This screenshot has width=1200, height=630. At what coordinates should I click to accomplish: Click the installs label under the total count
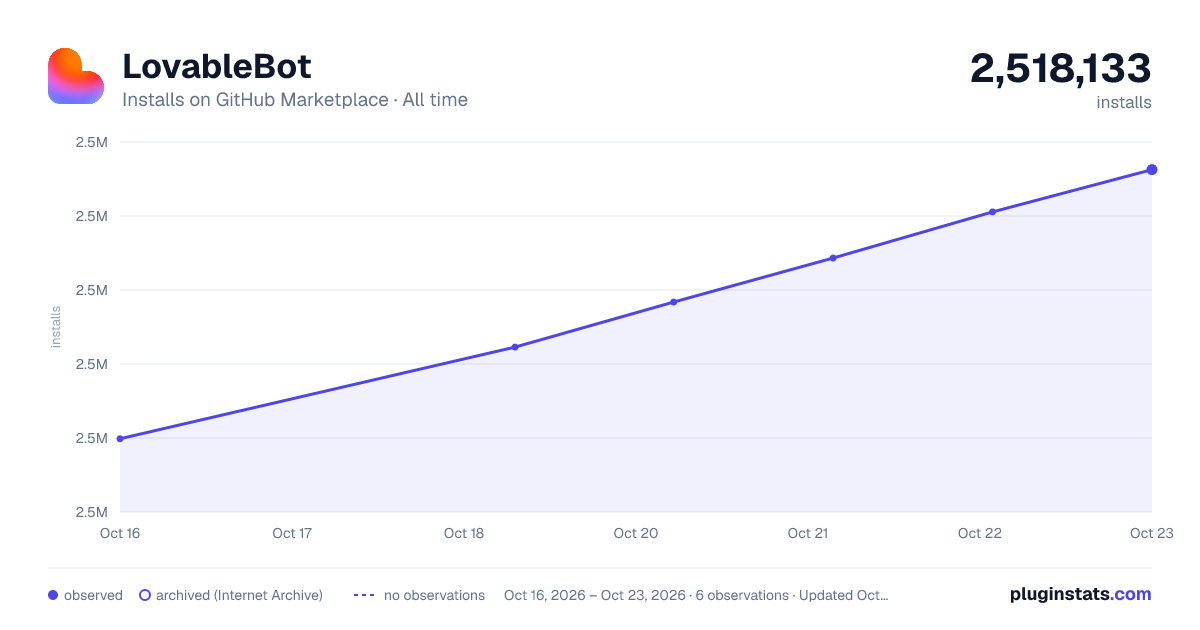click(x=1124, y=102)
